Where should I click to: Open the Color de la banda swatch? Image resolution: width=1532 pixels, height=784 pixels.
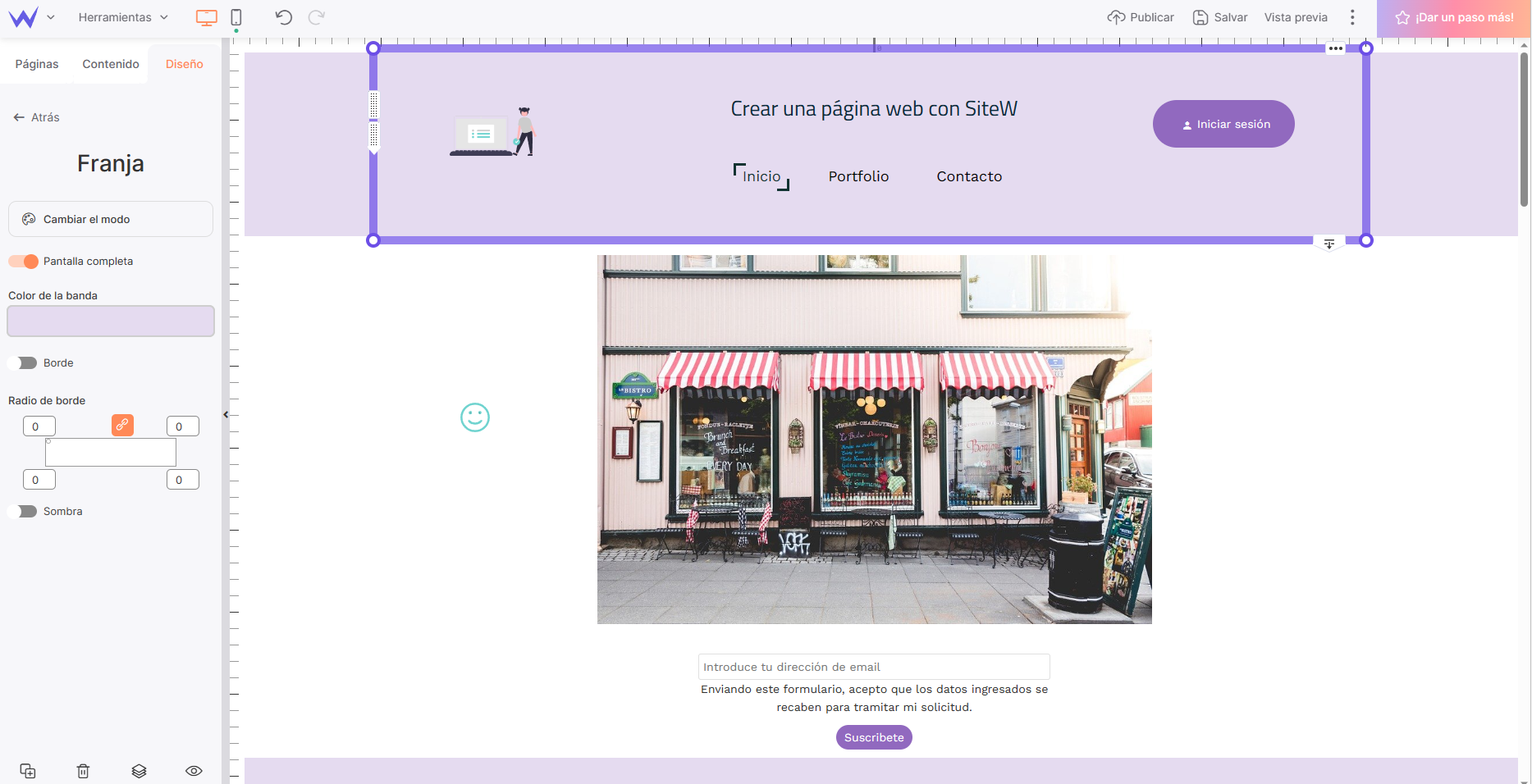(x=111, y=321)
